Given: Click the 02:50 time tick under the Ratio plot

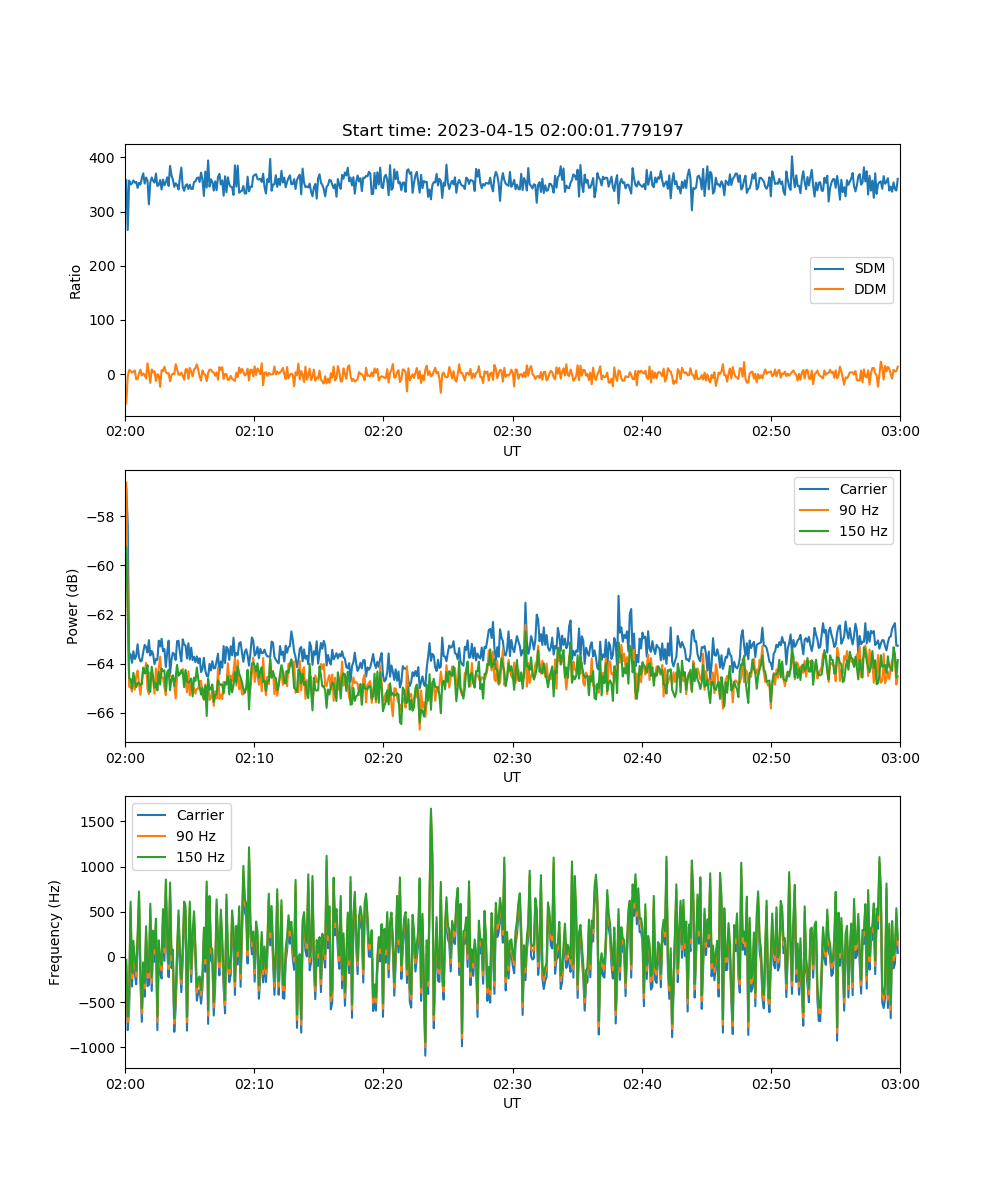Looking at the screenshot, I should click(771, 431).
